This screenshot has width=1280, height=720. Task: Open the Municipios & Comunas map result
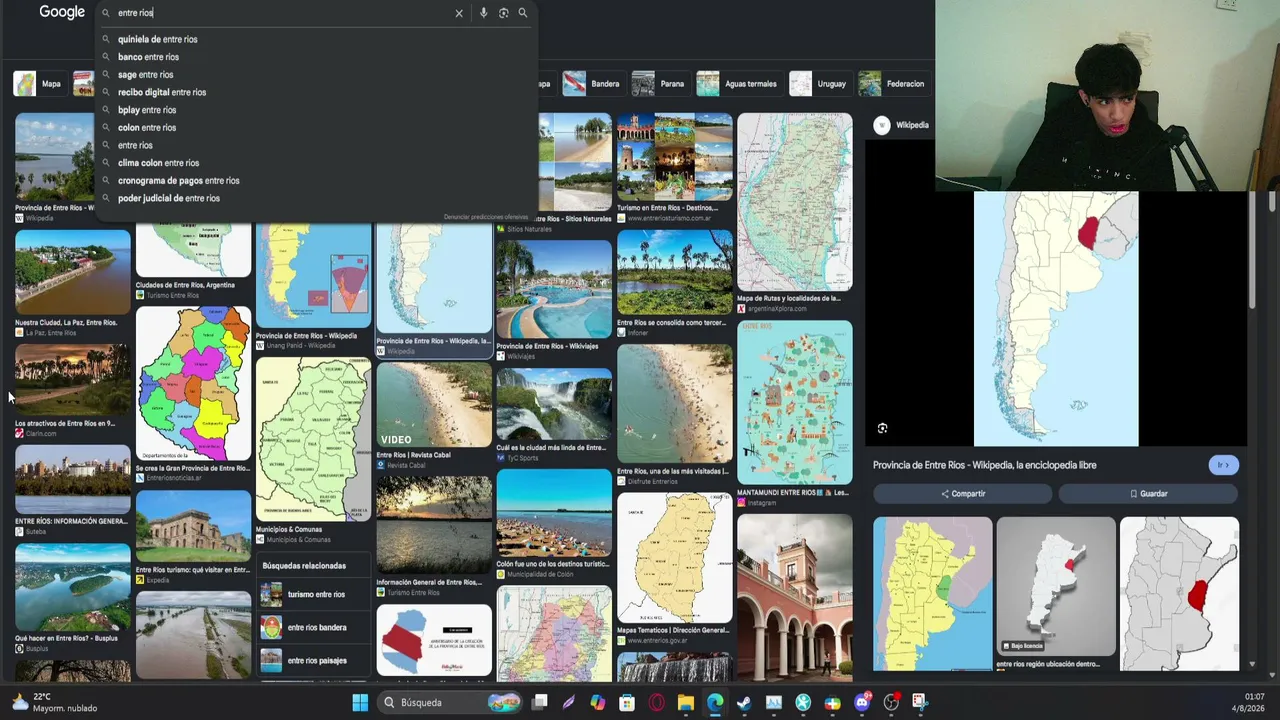(x=313, y=440)
